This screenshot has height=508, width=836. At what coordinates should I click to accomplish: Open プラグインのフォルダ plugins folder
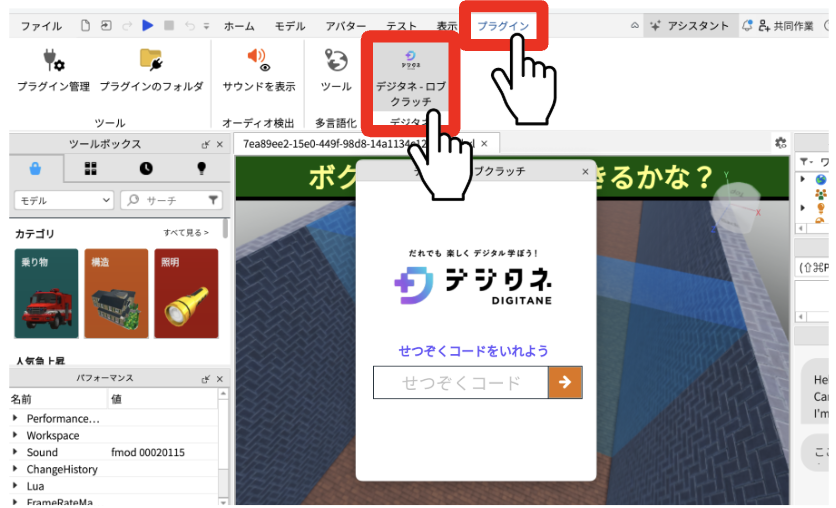151,70
